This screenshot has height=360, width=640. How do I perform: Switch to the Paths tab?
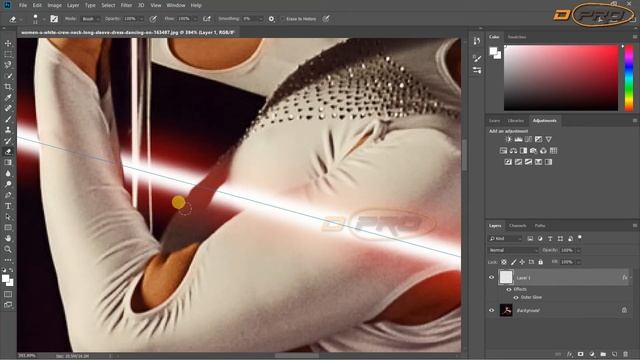pos(540,226)
